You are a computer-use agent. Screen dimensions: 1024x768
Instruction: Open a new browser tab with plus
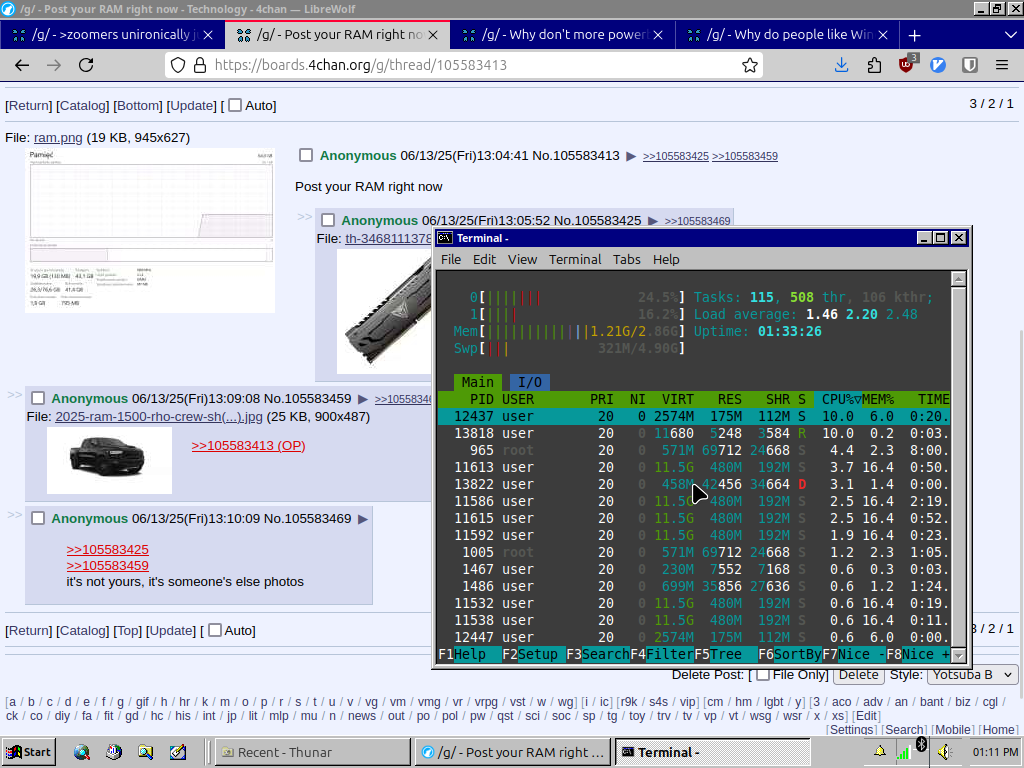click(x=914, y=35)
